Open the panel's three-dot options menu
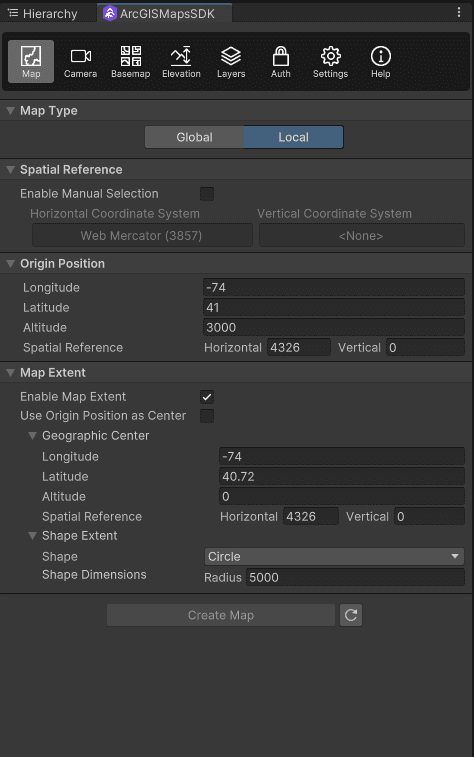 [459, 13]
